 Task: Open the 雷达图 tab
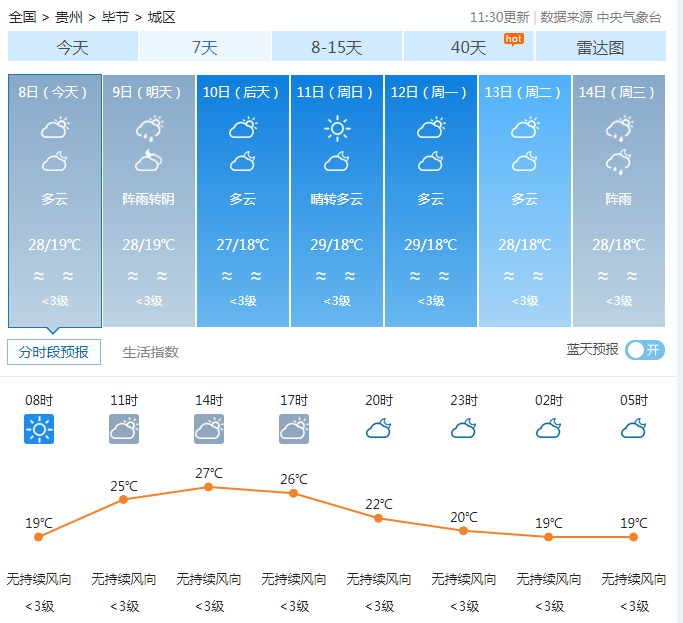pyautogui.click(x=600, y=47)
